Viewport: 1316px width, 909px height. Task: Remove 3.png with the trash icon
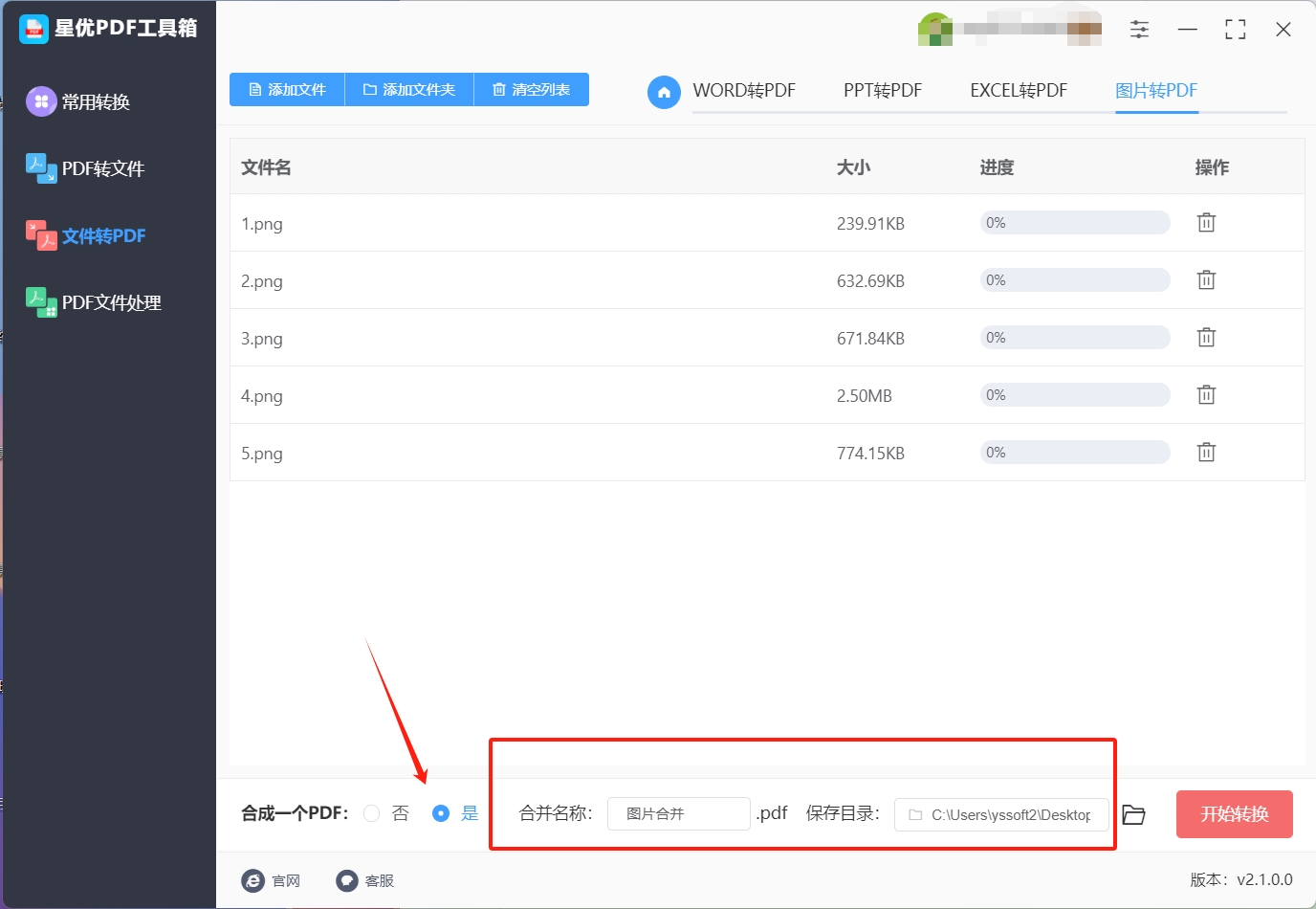tap(1206, 337)
